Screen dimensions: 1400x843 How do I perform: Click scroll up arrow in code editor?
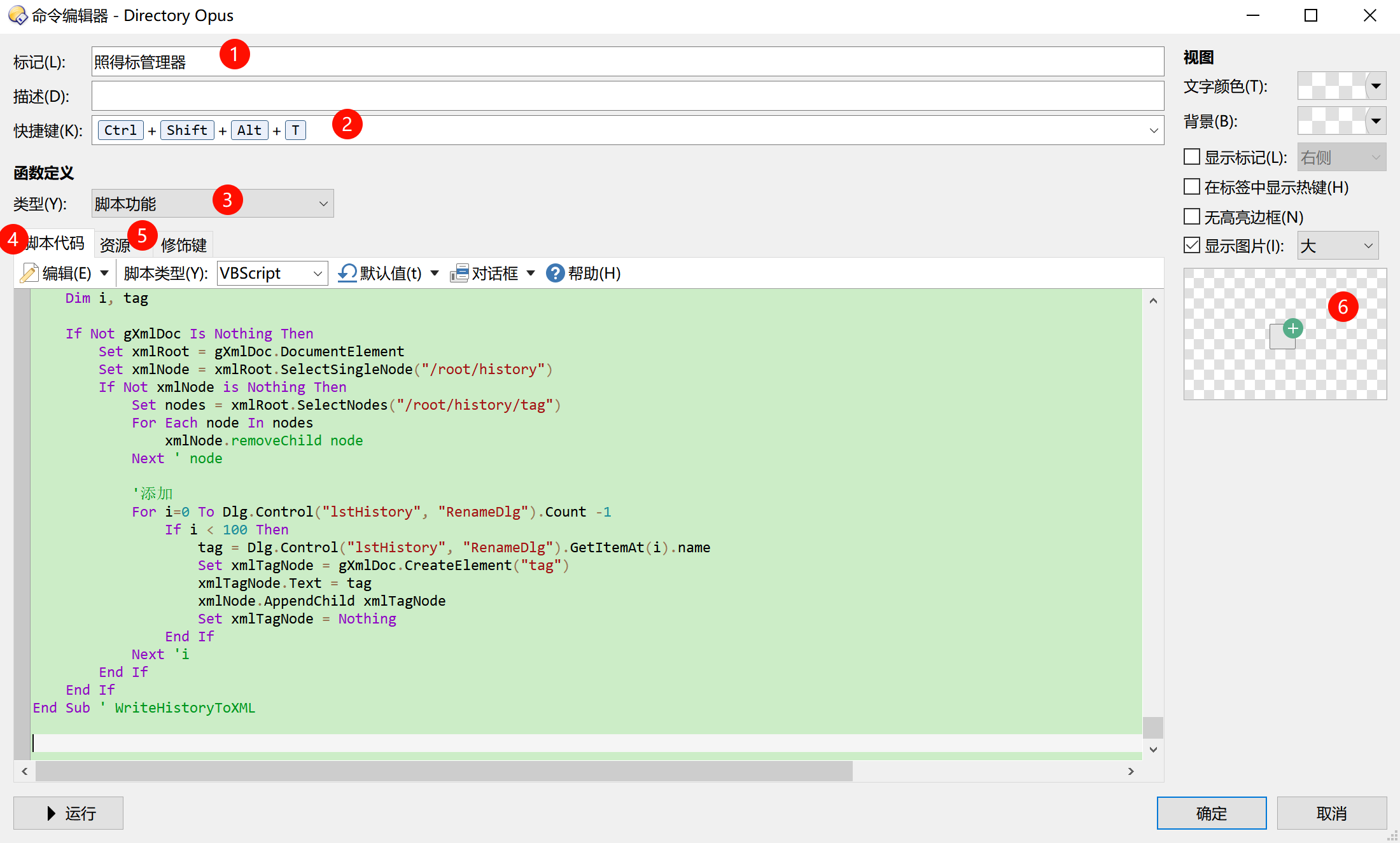1153,301
